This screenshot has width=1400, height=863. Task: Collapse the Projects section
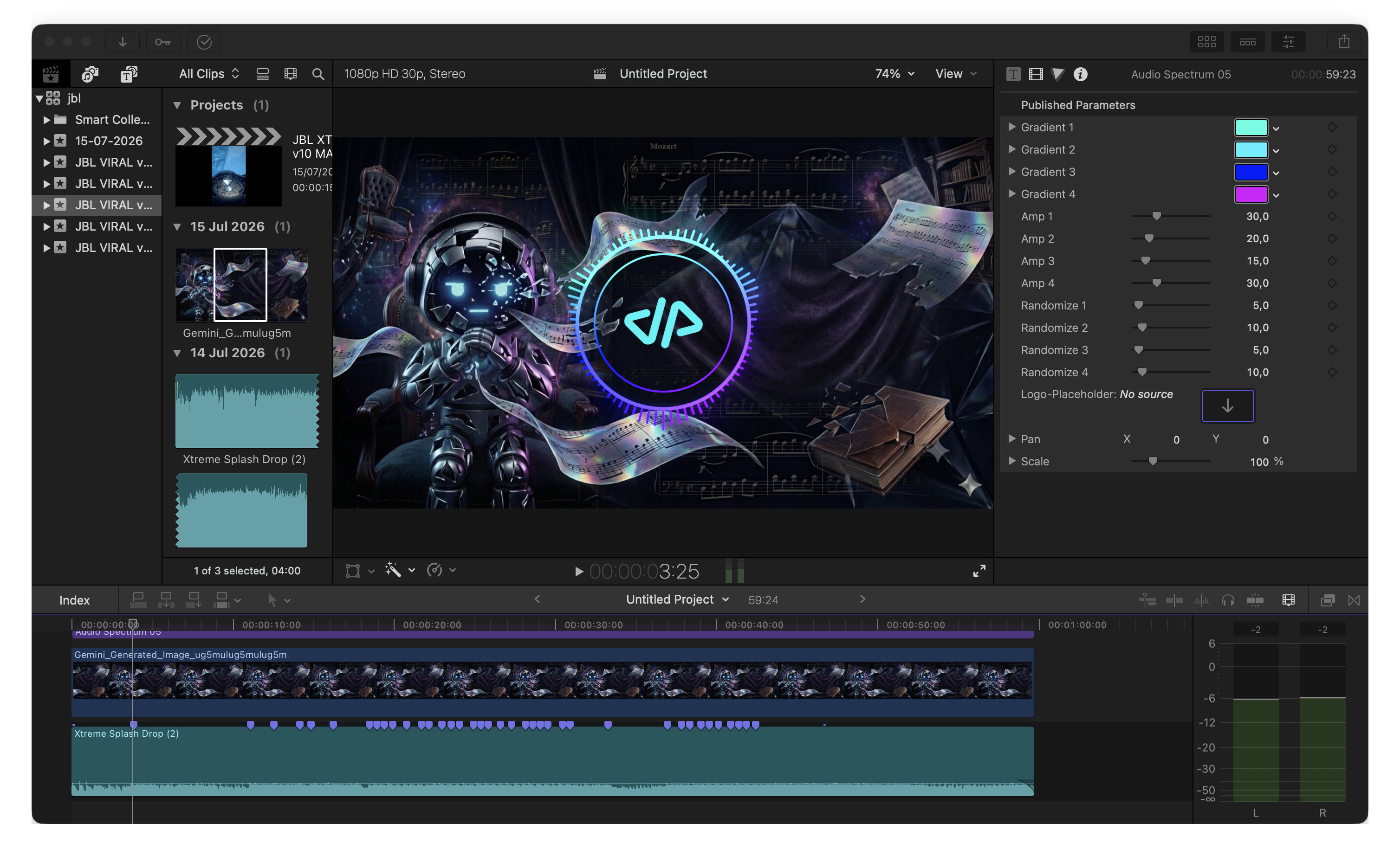point(177,105)
